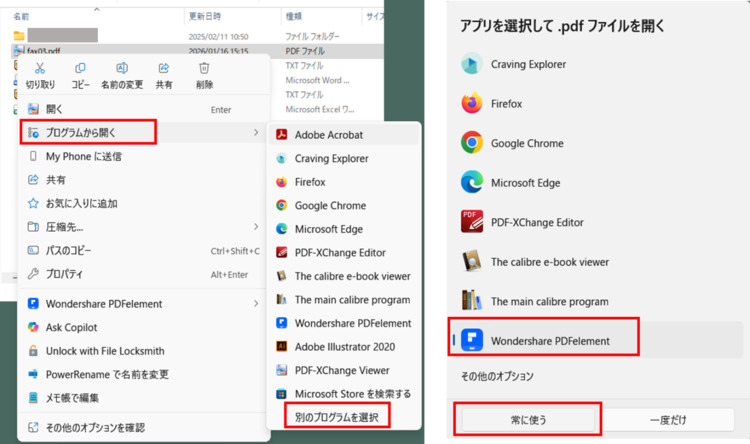Click the Unlock with File Locksmith padlock icon
The image size is (750, 444).
(x=33, y=351)
